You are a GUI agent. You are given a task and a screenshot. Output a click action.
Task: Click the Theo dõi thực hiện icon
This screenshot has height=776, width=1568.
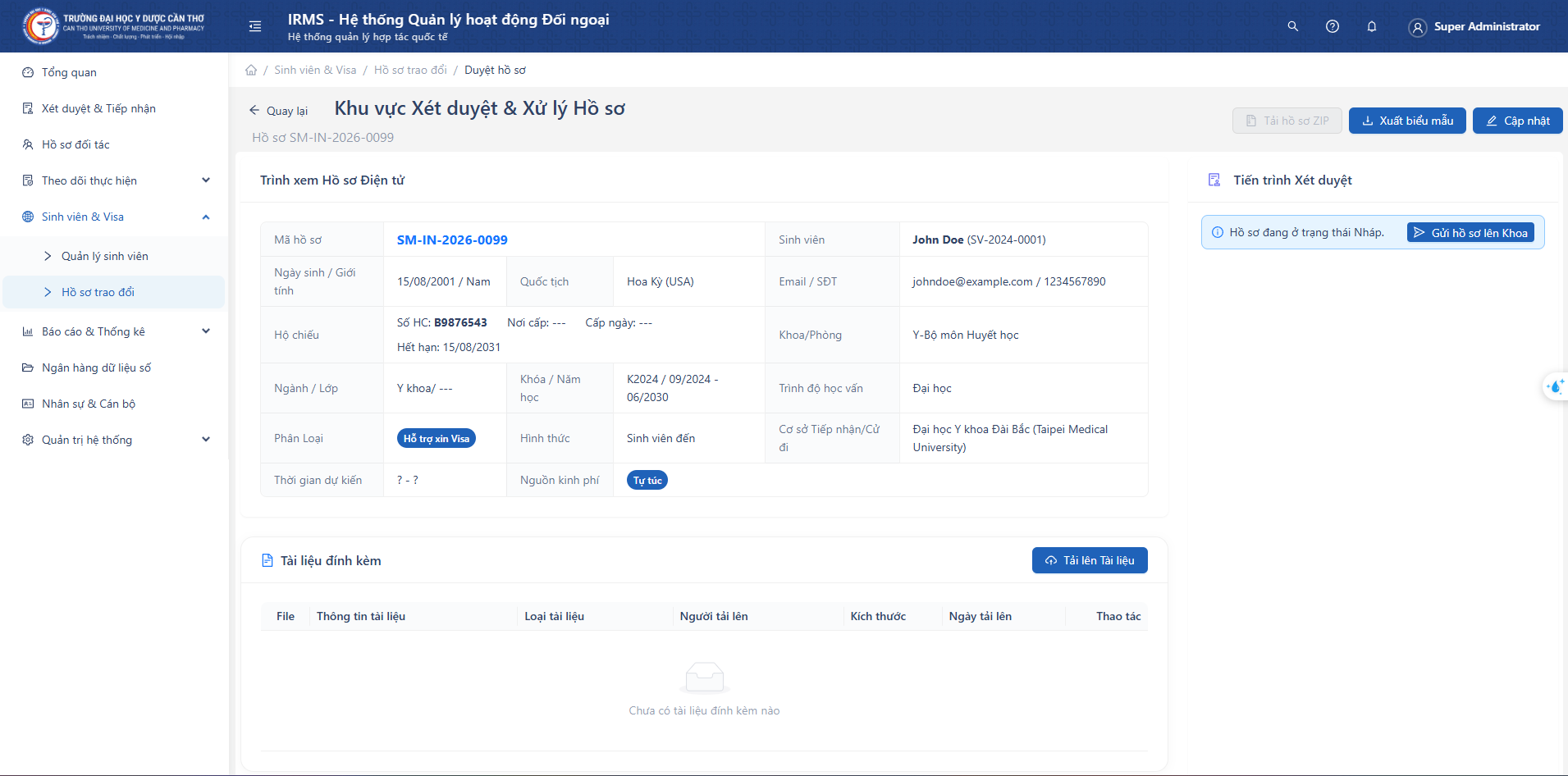click(x=28, y=180)
